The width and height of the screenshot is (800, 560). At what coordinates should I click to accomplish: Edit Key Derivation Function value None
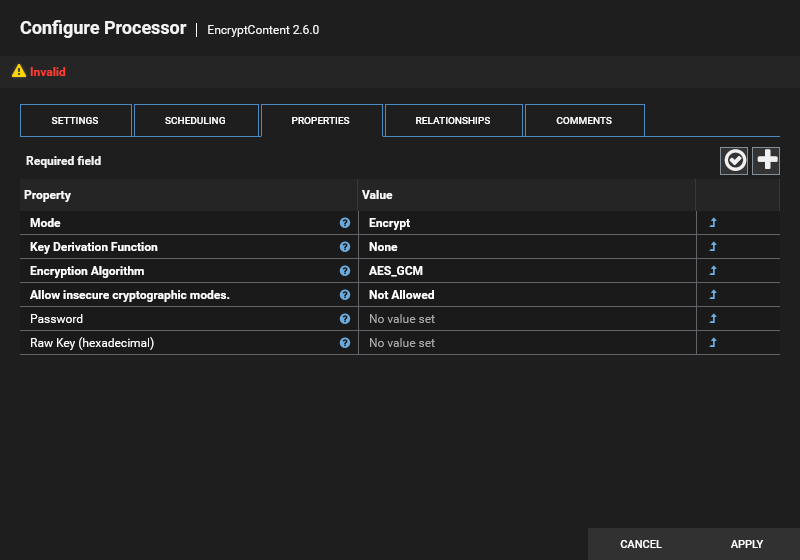pos(528,247)
